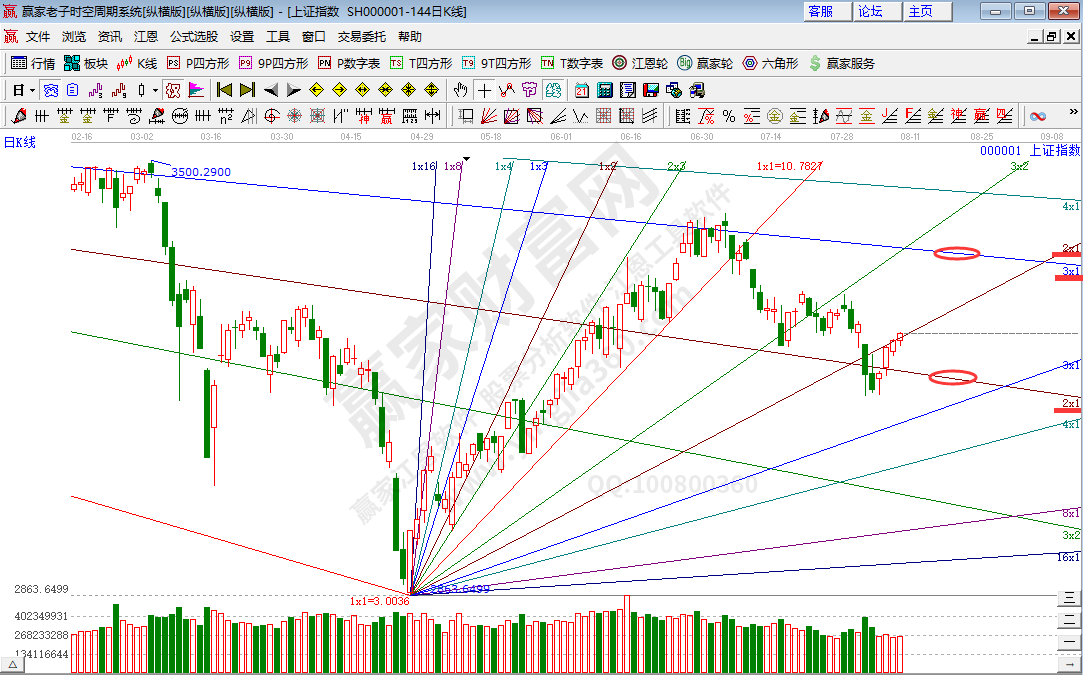The width and height of the screenshot is (1083, 675).
Task: Click the percent sign drawing tool
Action: click(729, 116)
